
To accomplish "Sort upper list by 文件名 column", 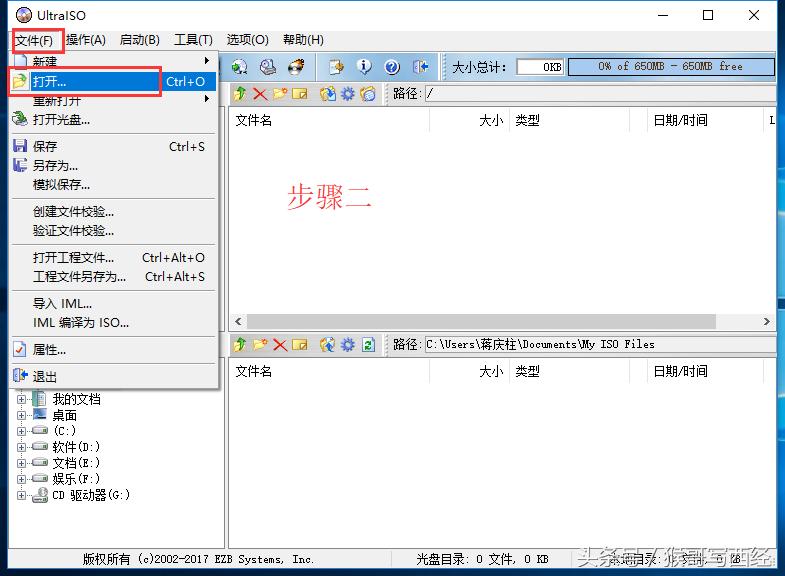I will [x=329, y=120].
